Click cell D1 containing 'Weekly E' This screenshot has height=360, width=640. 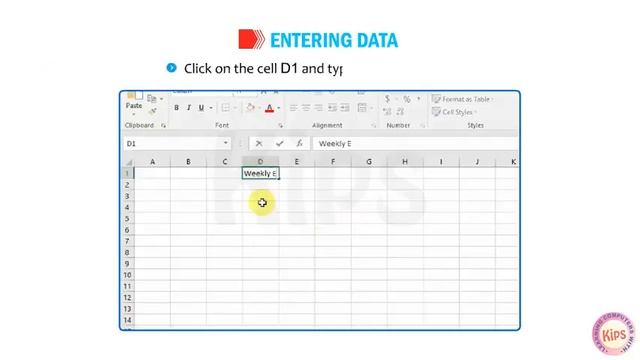(x=260, y=173)
